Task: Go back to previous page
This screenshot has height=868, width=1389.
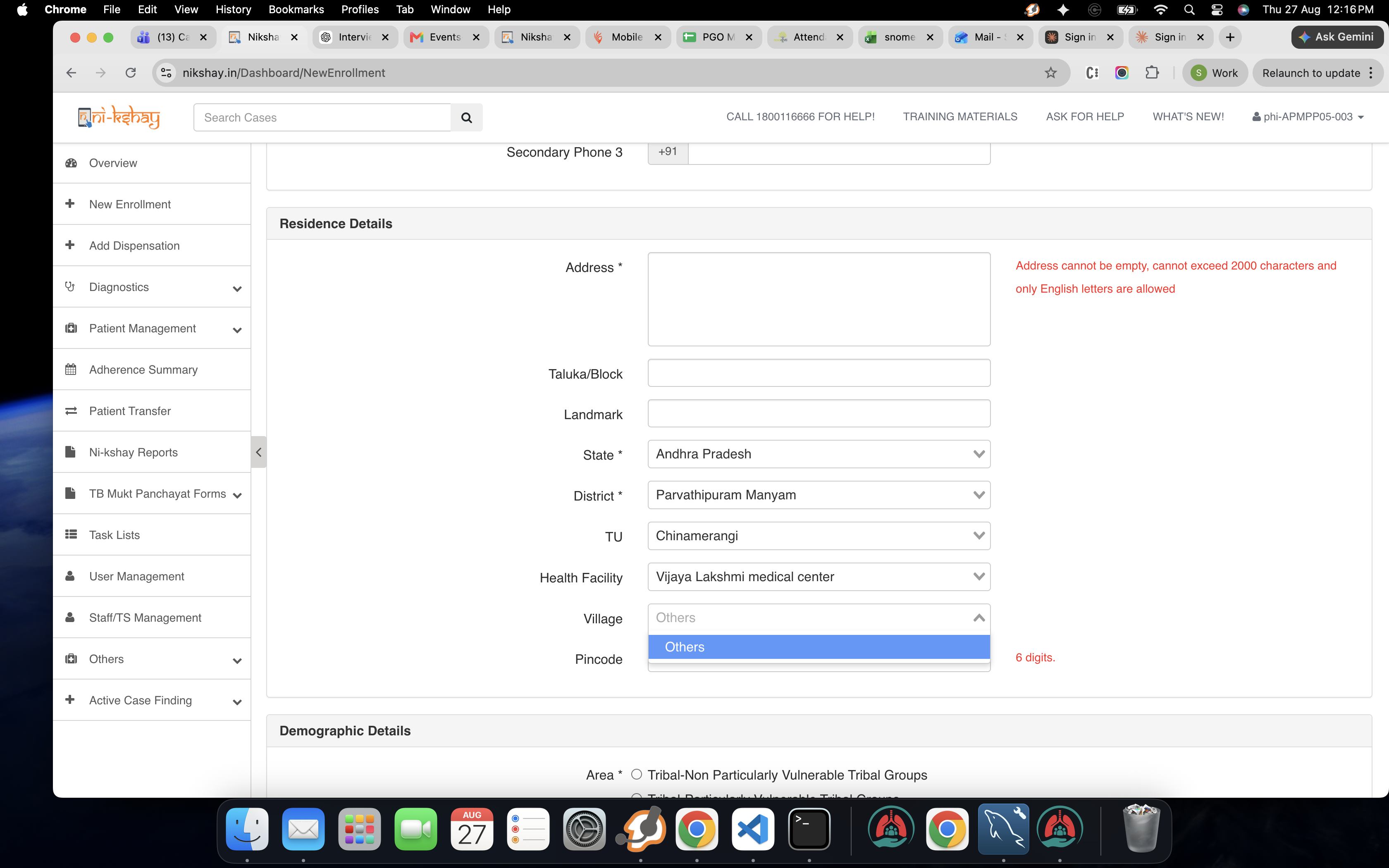Action: coord(71,73)
